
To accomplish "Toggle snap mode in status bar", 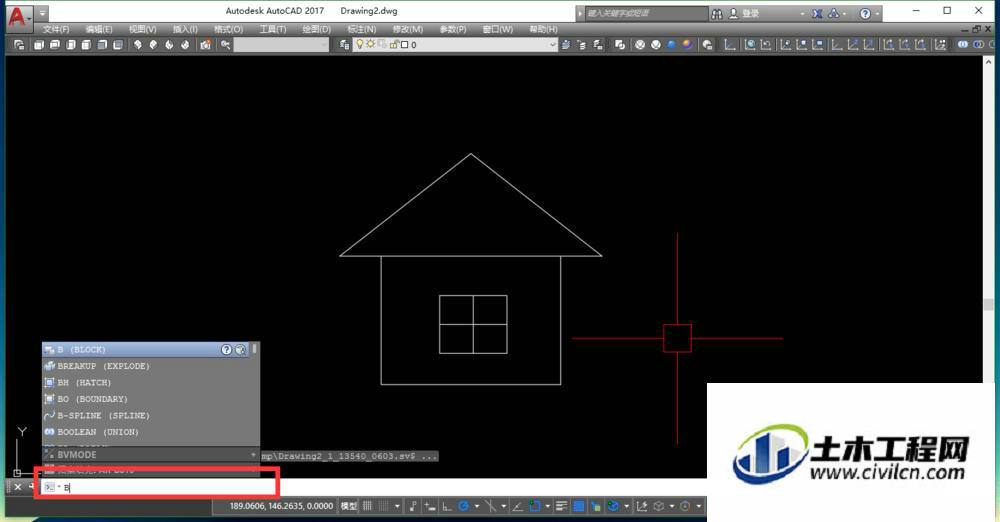I will click(384, 506).
